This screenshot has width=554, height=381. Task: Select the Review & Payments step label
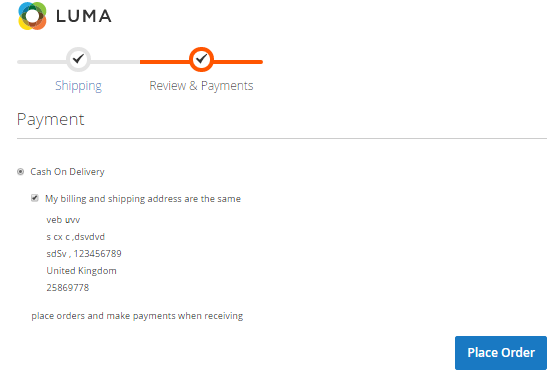pos(201,86)
